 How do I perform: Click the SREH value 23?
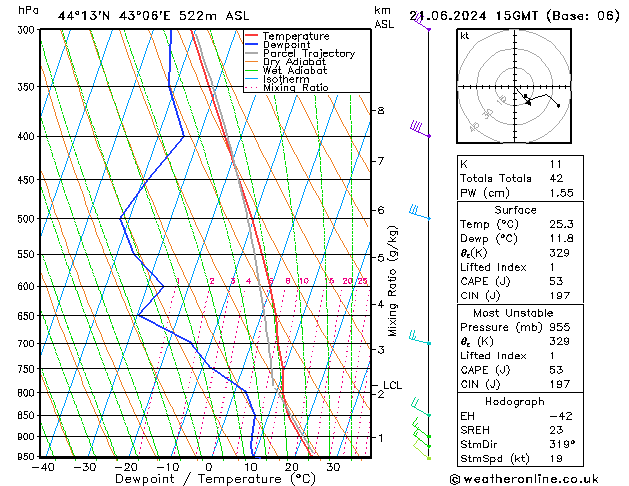click(x=556, y=430)
